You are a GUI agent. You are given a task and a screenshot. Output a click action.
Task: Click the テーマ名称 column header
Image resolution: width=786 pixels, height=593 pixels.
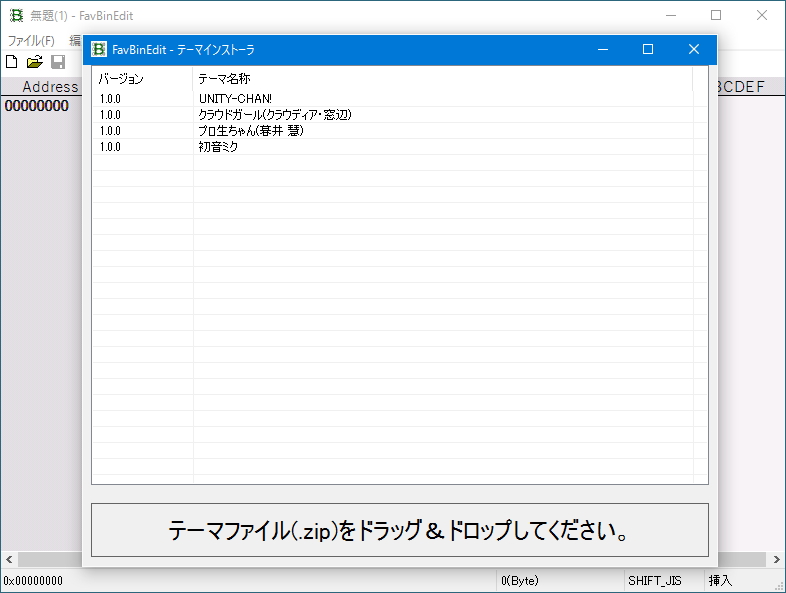[443, 79]
